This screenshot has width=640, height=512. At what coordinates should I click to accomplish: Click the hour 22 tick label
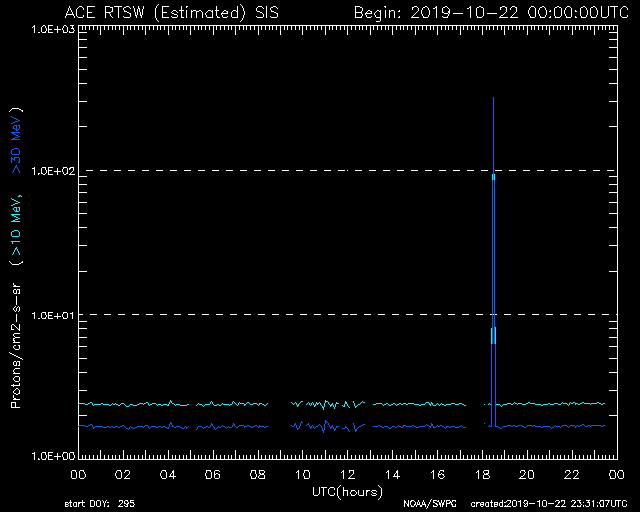[x=570, y=474]
